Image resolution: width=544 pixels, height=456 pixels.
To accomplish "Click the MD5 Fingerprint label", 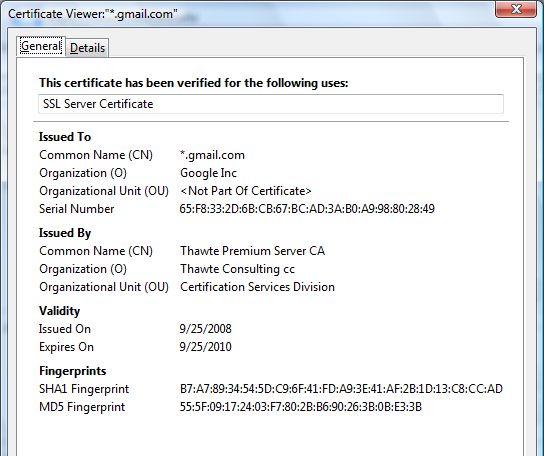I will click(x=82, y=407).
